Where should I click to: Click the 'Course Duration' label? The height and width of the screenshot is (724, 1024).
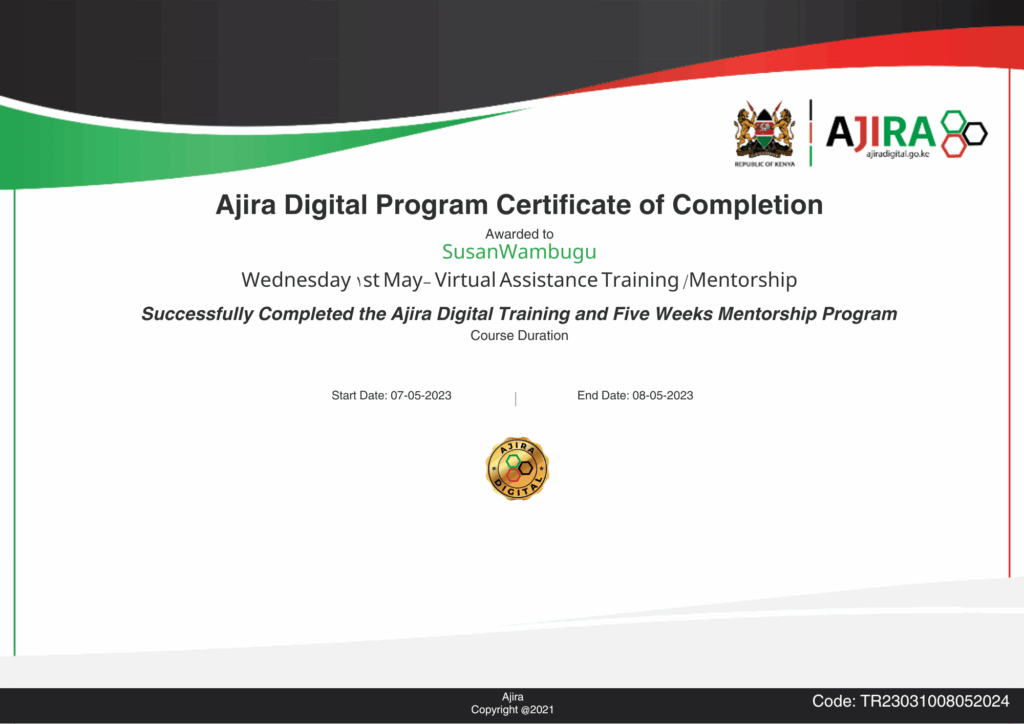(x=519, y=336)
